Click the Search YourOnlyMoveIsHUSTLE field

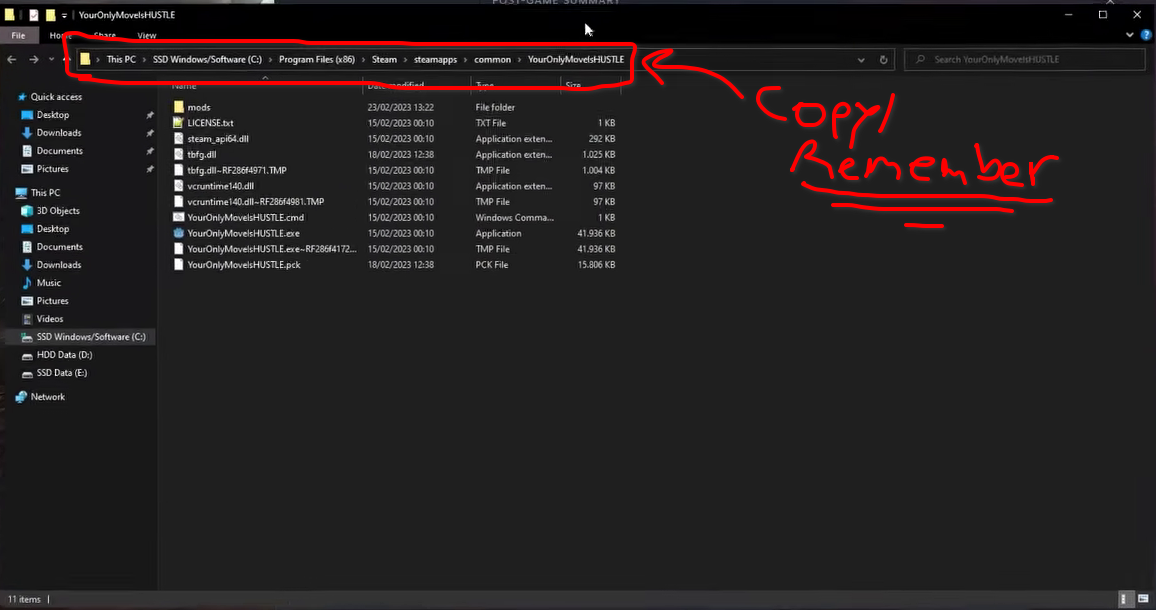(1025, 59)
